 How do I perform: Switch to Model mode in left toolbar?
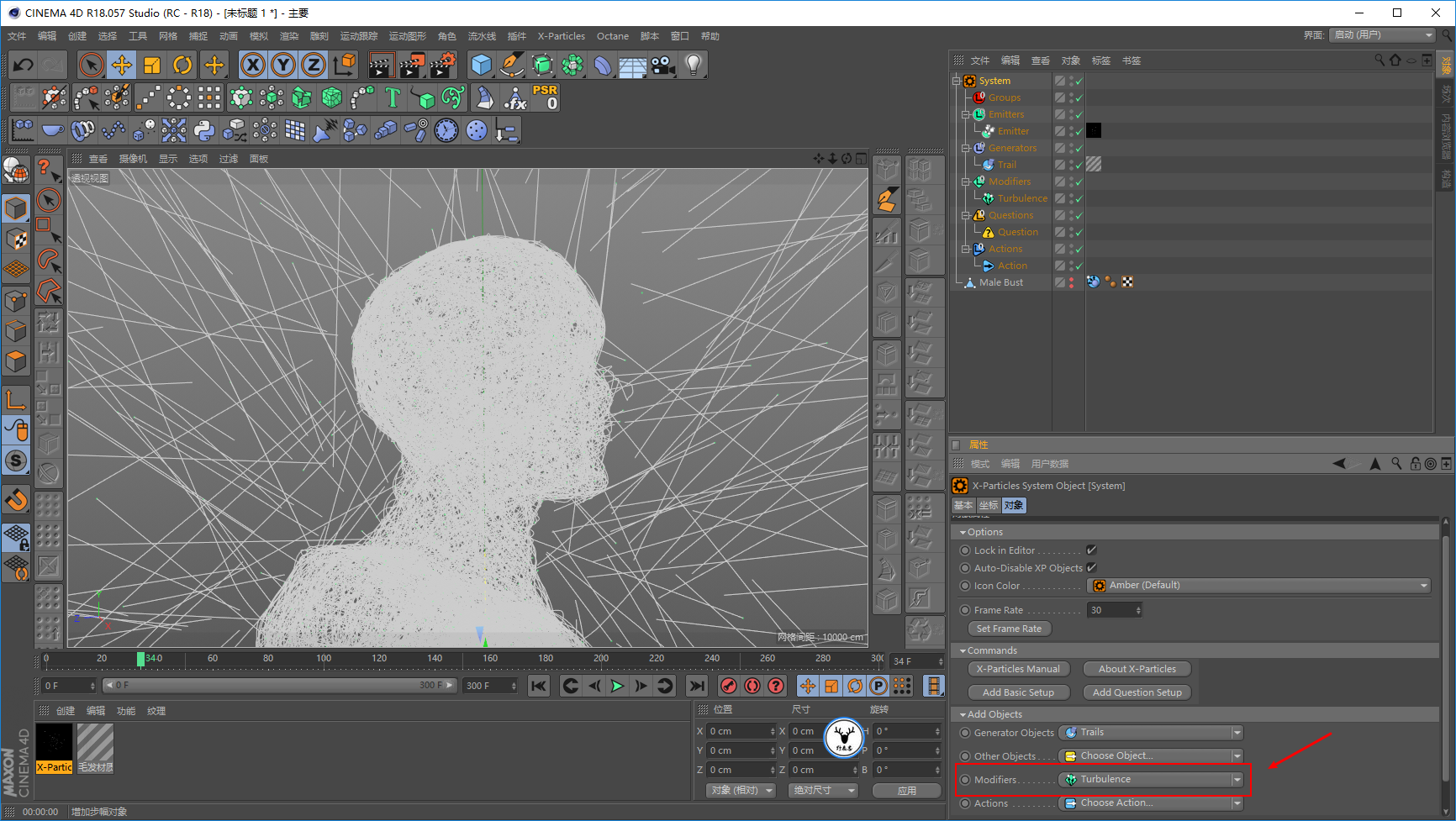pyautogui.click(x=16, y=207)
